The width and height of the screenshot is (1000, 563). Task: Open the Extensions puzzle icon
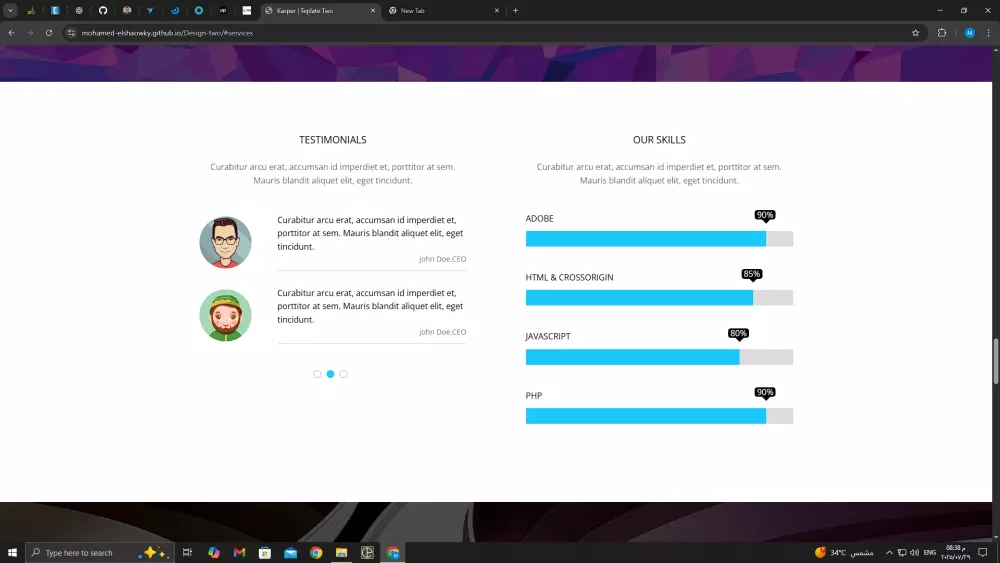(941, 33)
